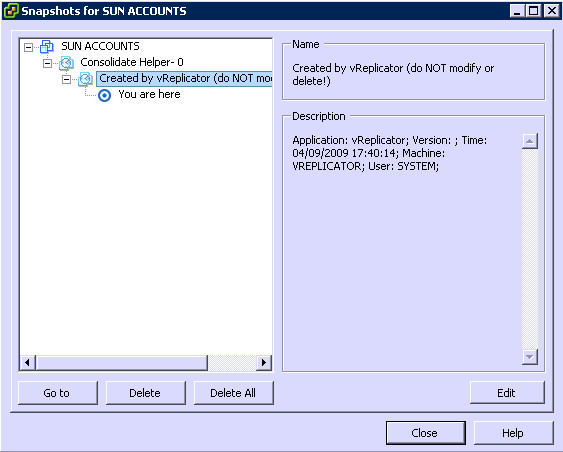
Task: Click the Delete button
Action: coord(145,393)
